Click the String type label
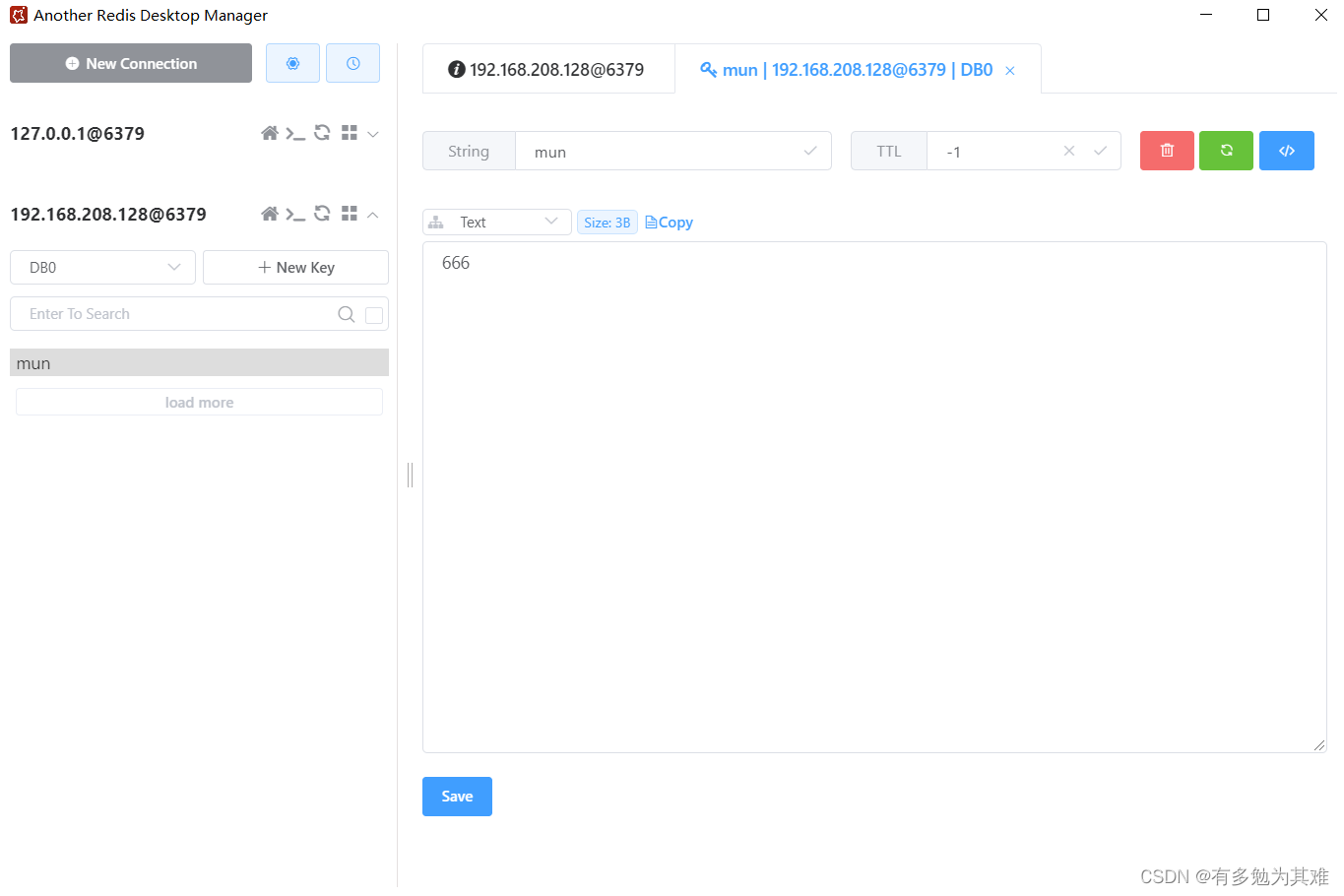This screenshot has width=1344, height=896. point(469,151)
